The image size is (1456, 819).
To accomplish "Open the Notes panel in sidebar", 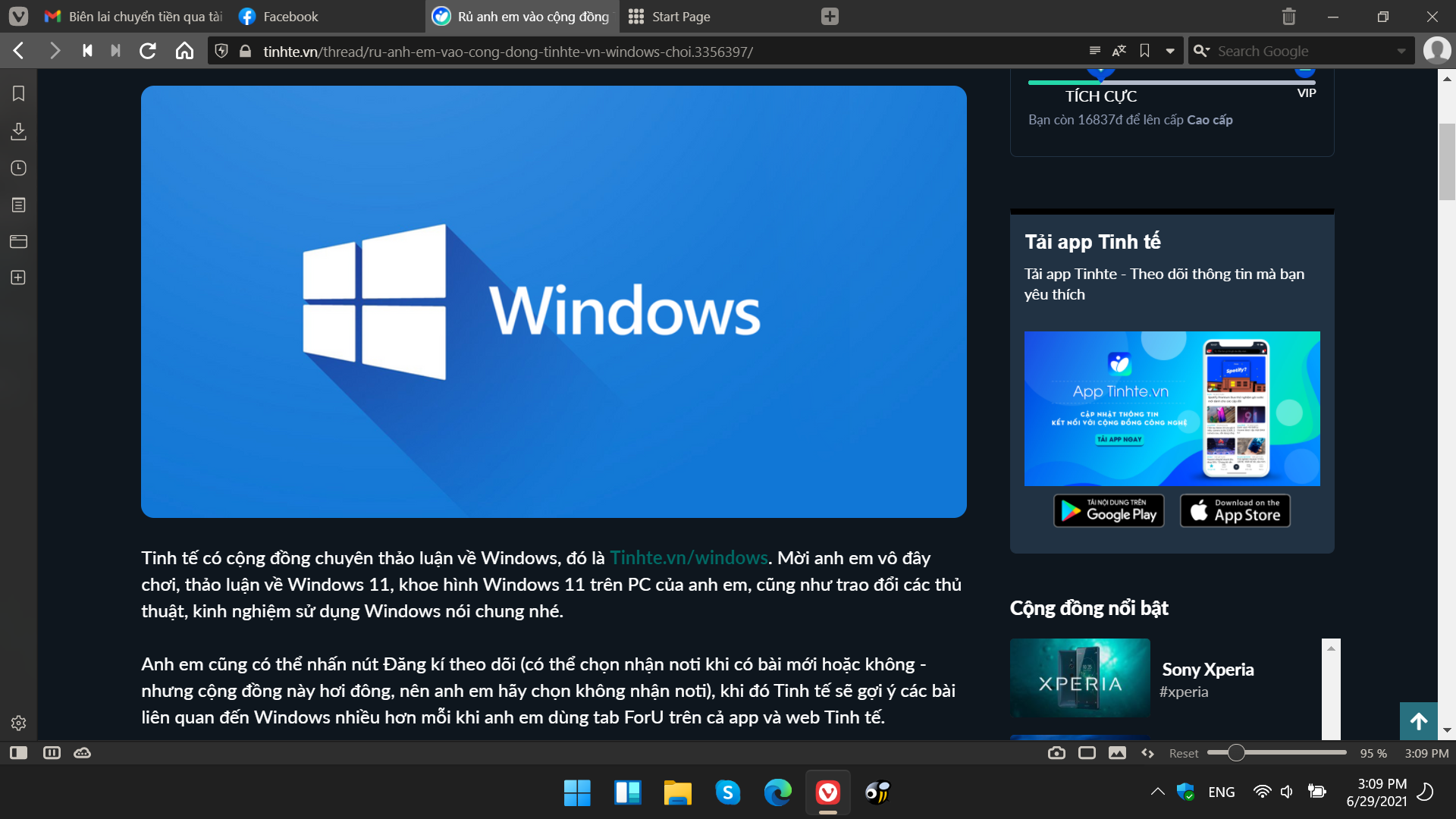I will pos(19,205).
